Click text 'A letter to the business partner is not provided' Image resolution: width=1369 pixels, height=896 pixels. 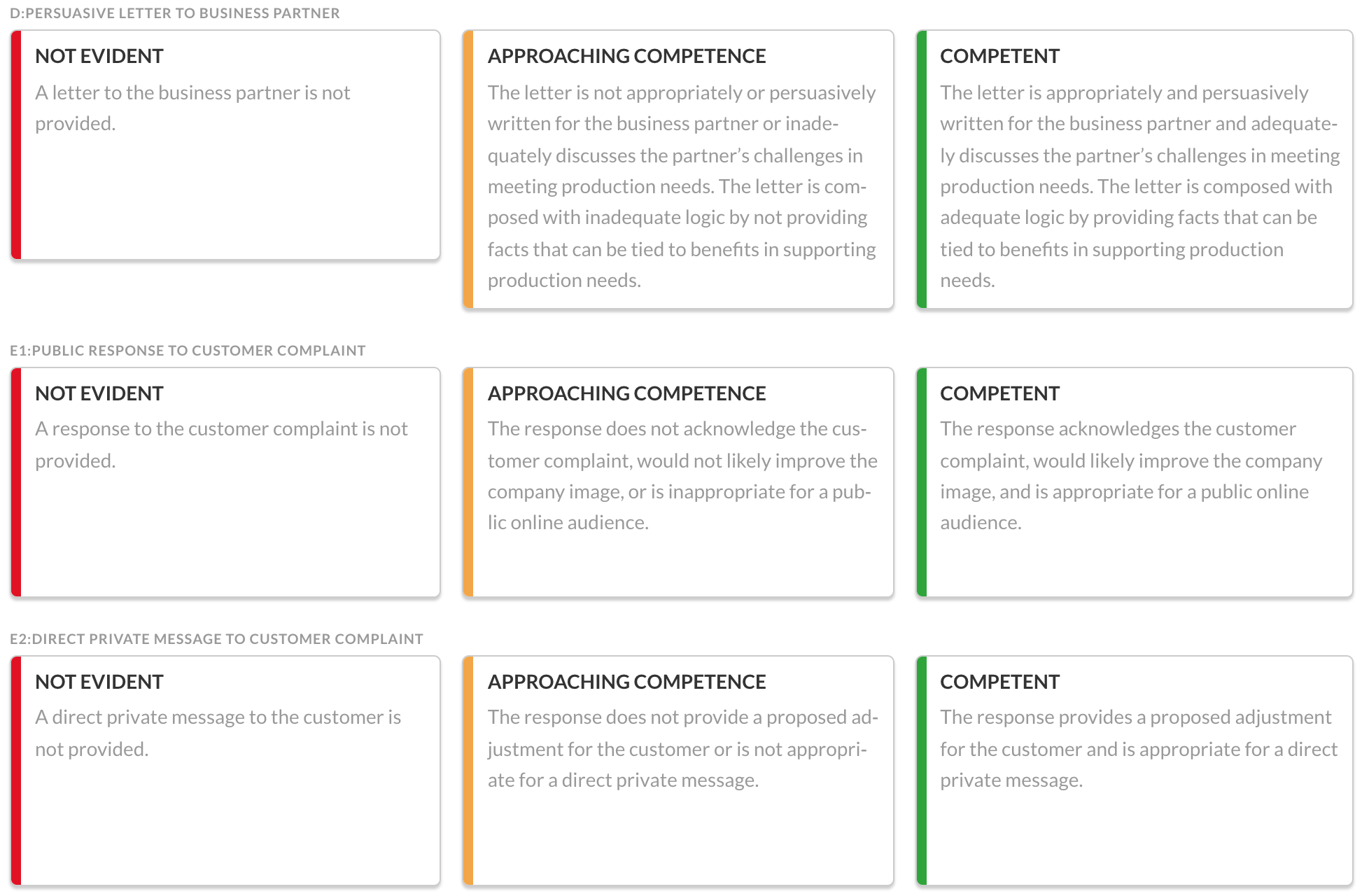192,108
